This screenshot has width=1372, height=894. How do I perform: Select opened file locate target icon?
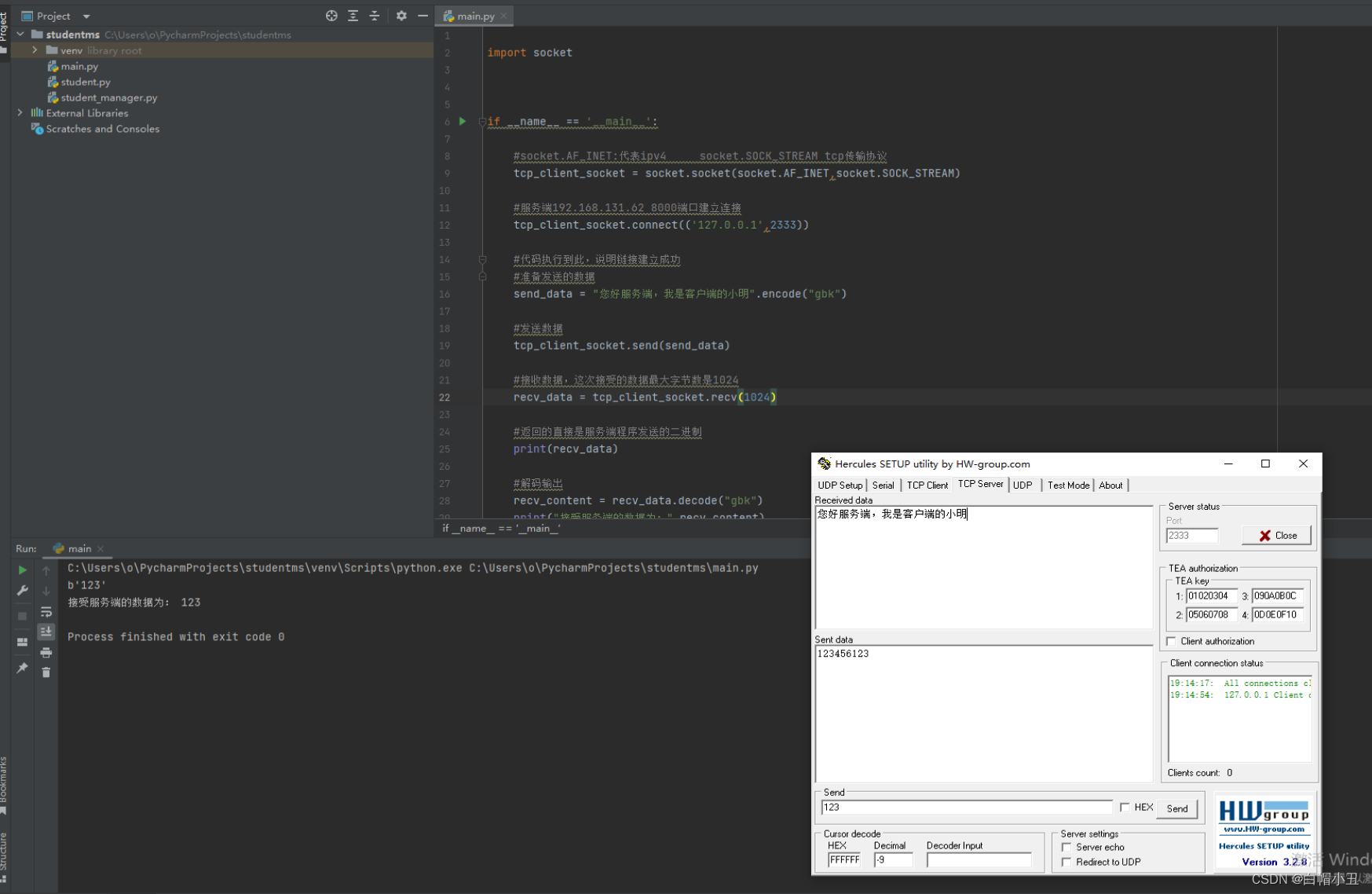click(x=331, y=16)
